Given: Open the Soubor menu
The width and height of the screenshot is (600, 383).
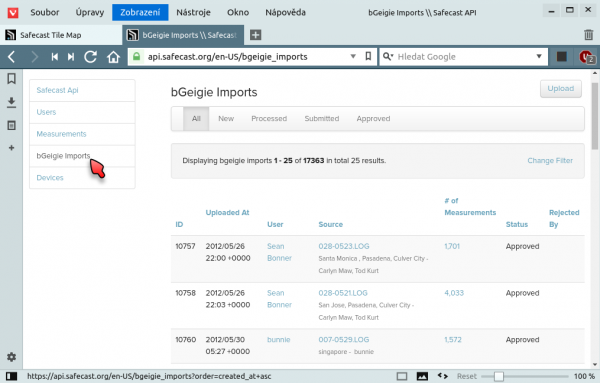Looking at the screenshot, I should pos(45,13).
